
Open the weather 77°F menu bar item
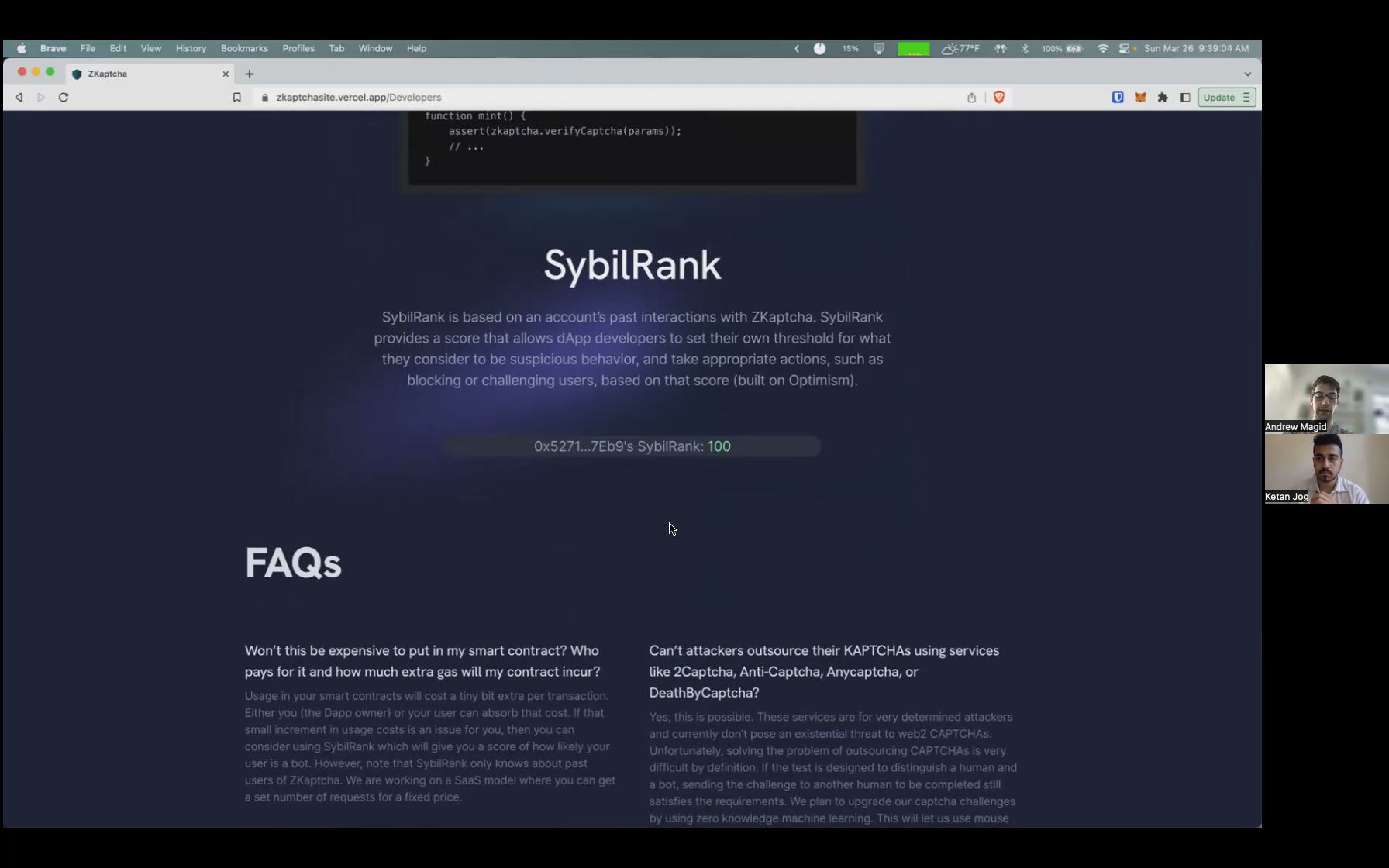[960, 48]
